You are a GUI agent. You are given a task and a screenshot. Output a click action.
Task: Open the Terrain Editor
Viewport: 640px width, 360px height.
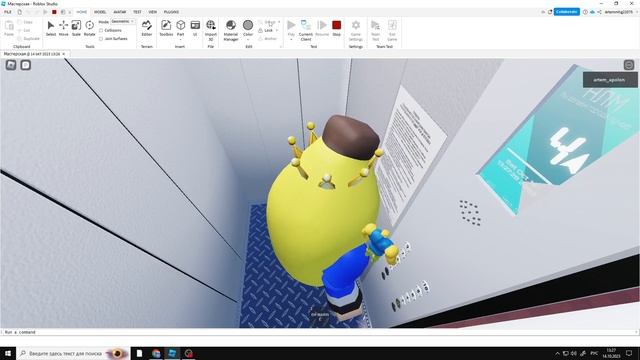coord(147,28)
